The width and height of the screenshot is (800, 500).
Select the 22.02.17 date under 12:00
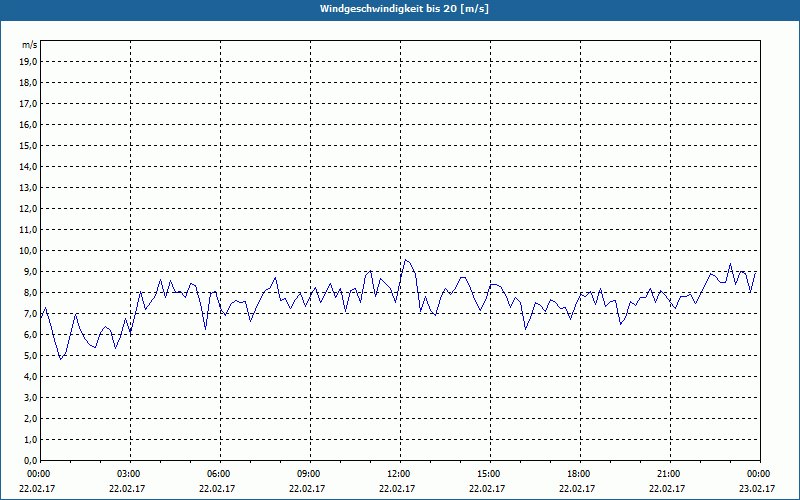coord(397,488)
